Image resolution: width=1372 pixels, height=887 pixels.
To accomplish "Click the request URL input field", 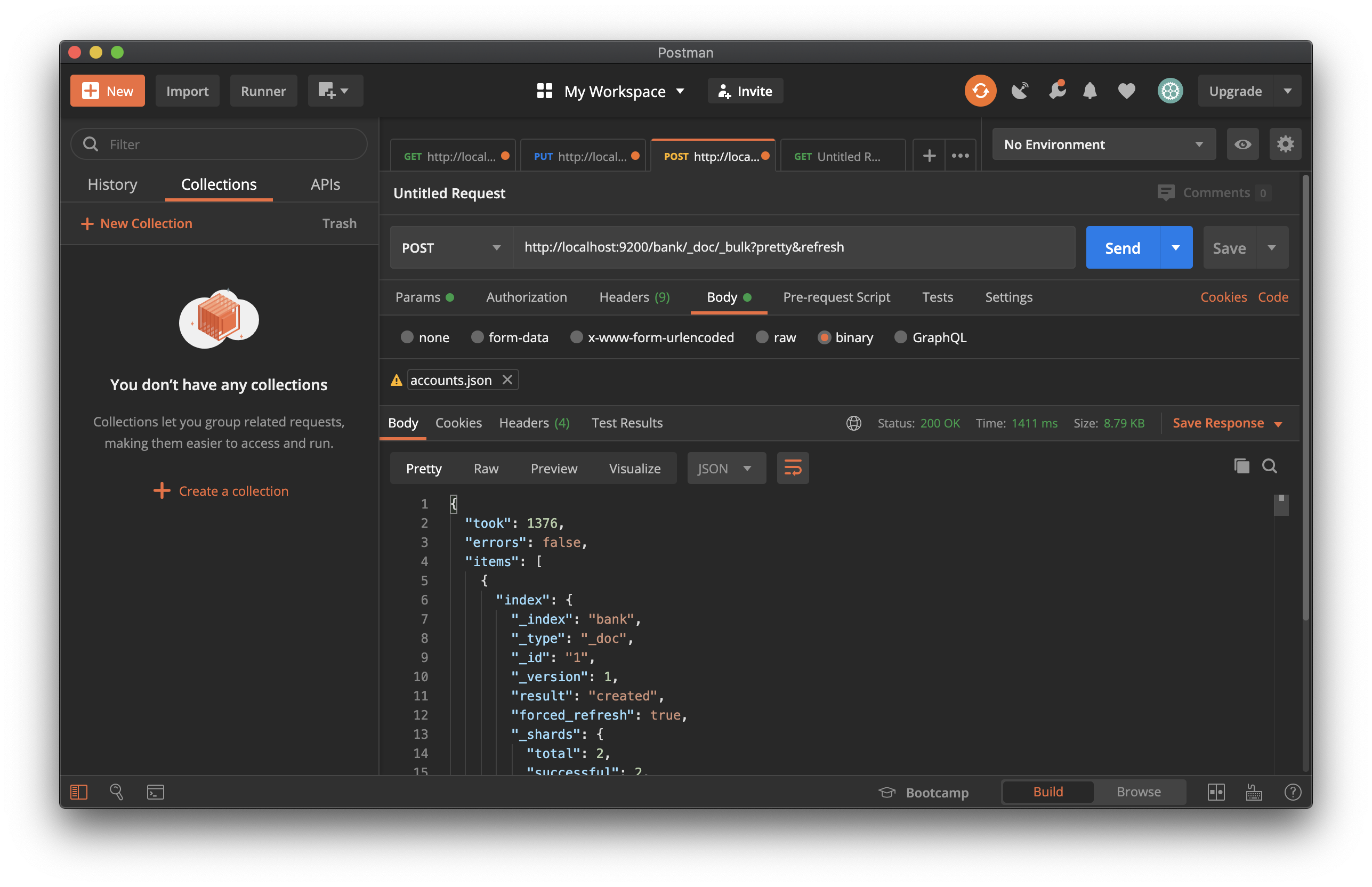I will coord(793,248).
